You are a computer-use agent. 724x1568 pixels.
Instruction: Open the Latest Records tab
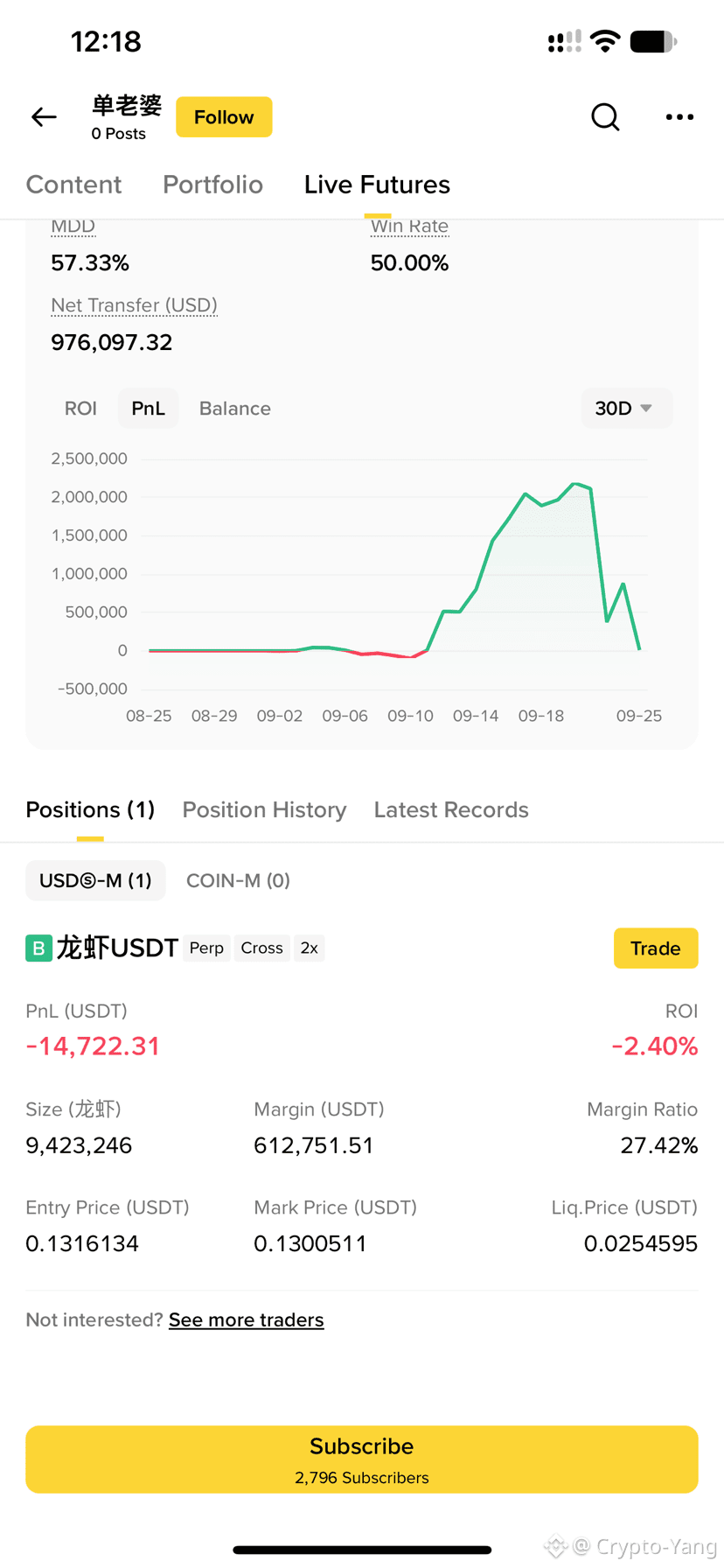pyautogui.click(x=451, y=810)
